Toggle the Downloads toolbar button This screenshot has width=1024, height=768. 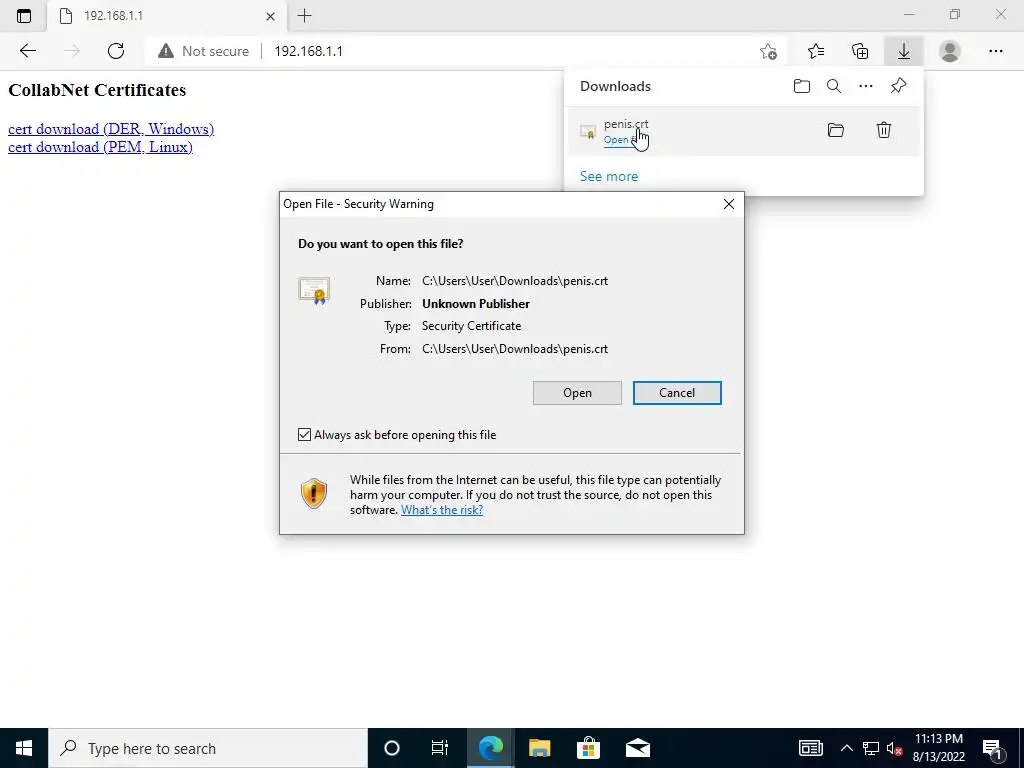point(904,51)
